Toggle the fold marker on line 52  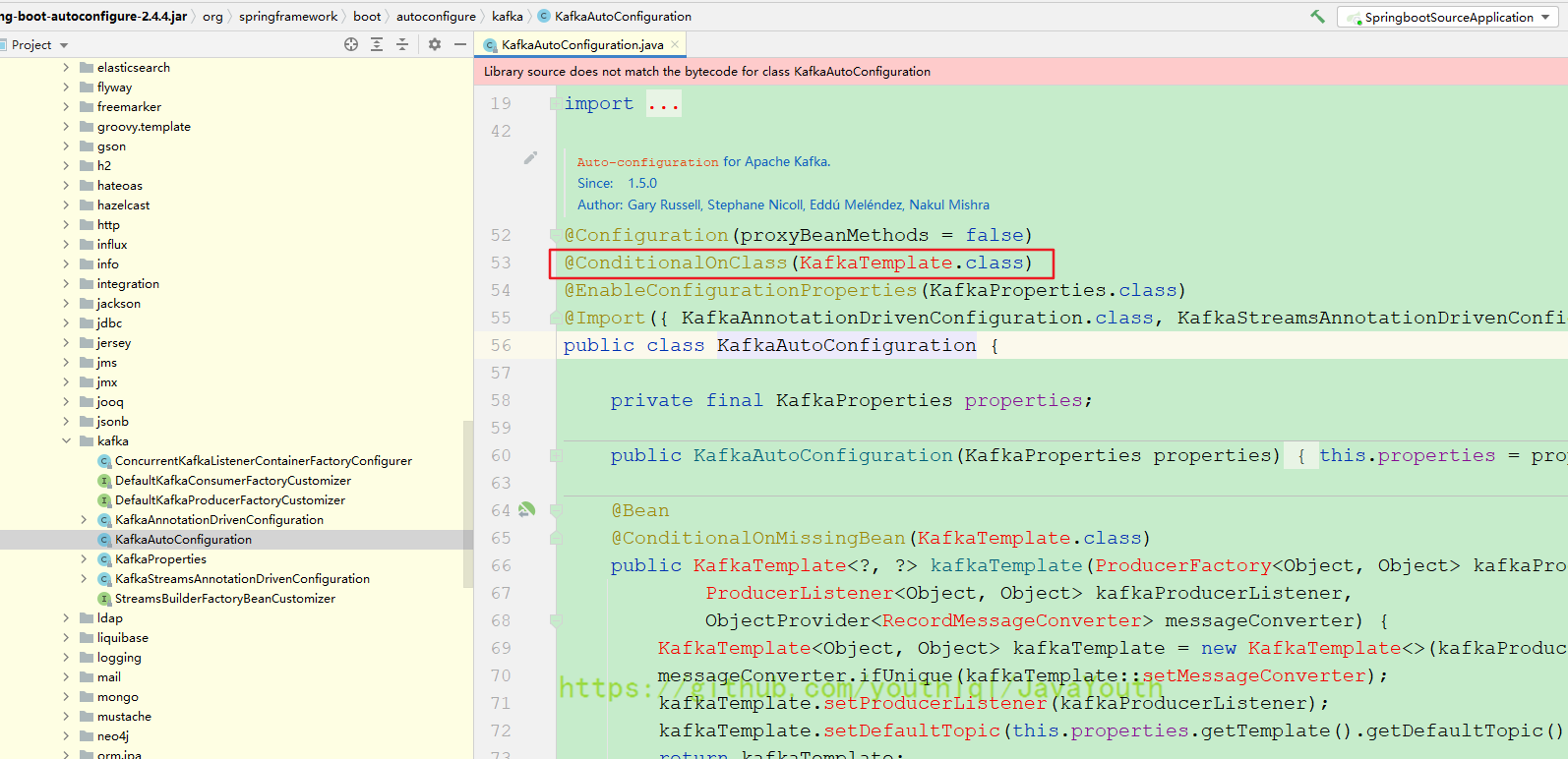point(556,235)
